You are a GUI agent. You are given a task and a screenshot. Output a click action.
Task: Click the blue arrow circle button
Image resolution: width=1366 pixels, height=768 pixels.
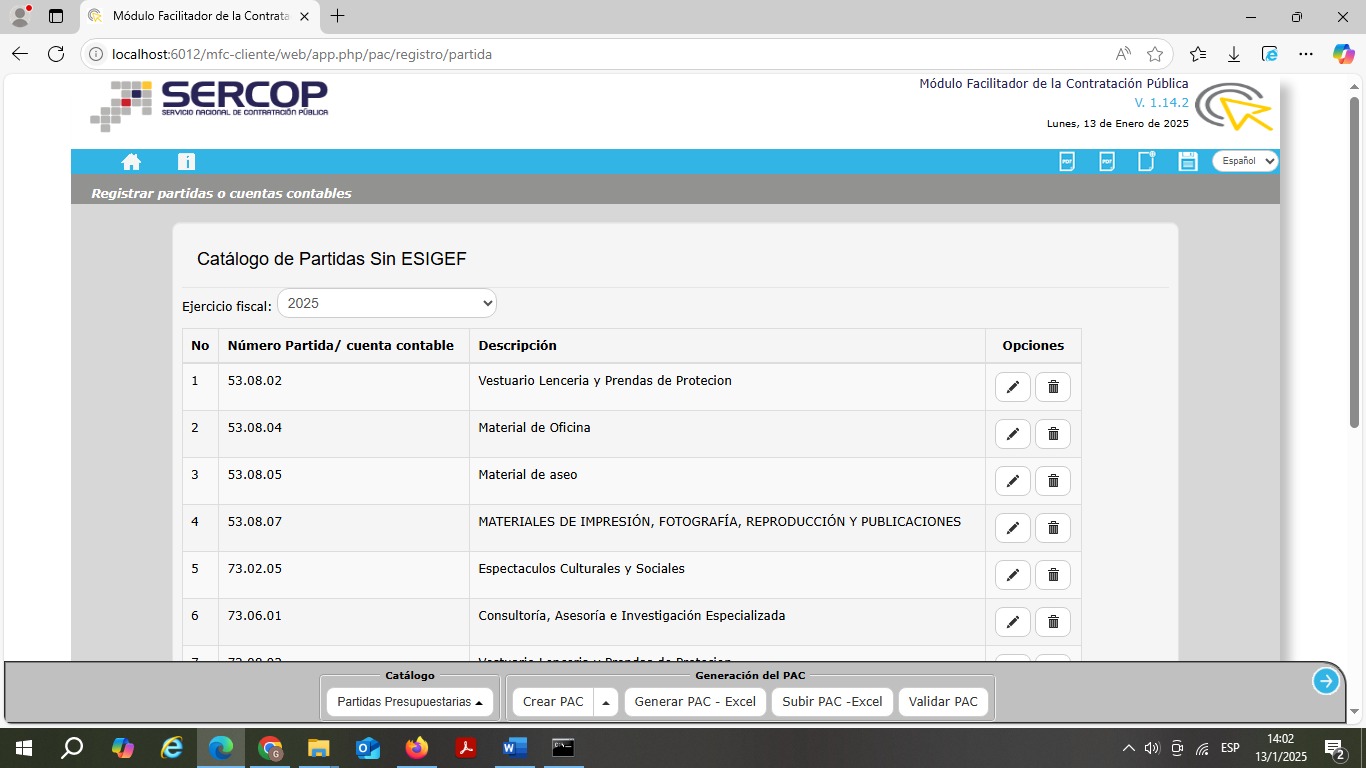1326,681
